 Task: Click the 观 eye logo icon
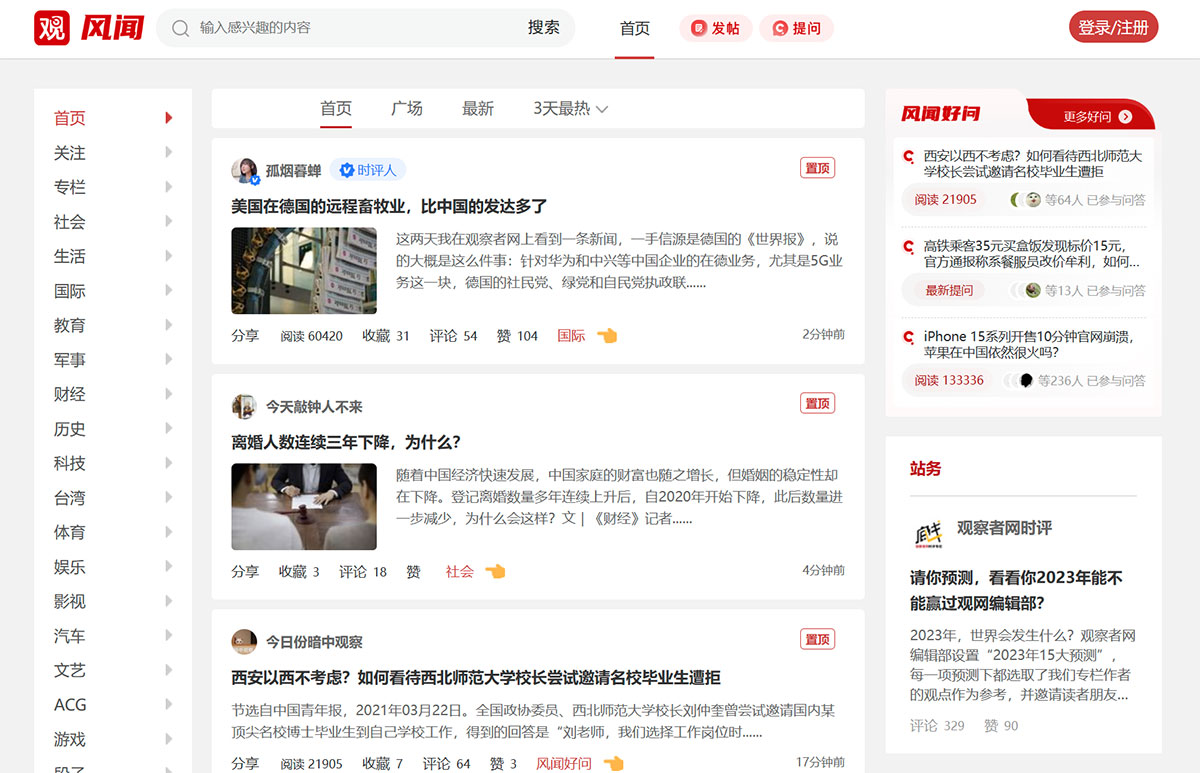52,27
